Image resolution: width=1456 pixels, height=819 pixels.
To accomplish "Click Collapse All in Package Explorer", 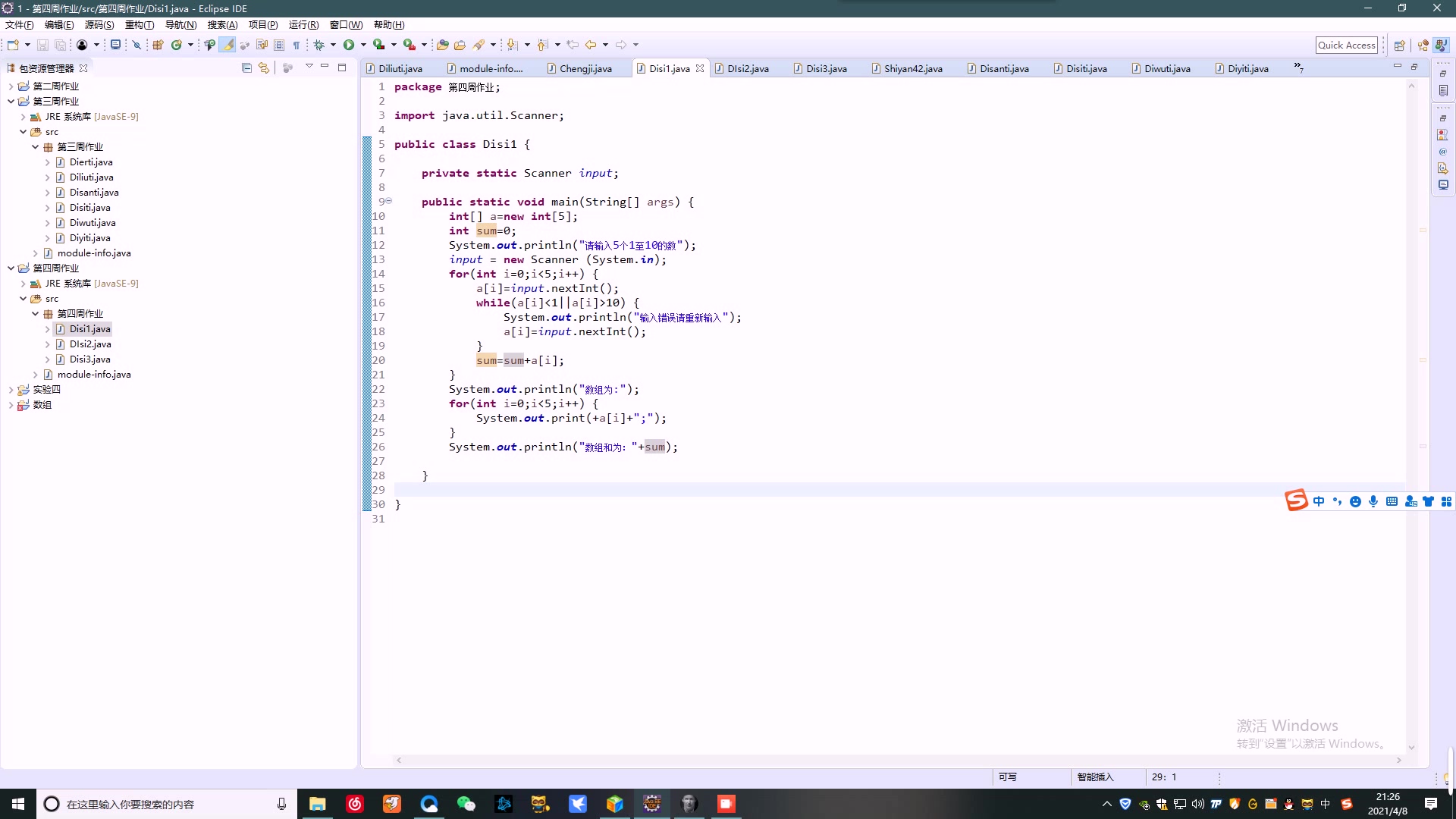I will pos(246,67).
